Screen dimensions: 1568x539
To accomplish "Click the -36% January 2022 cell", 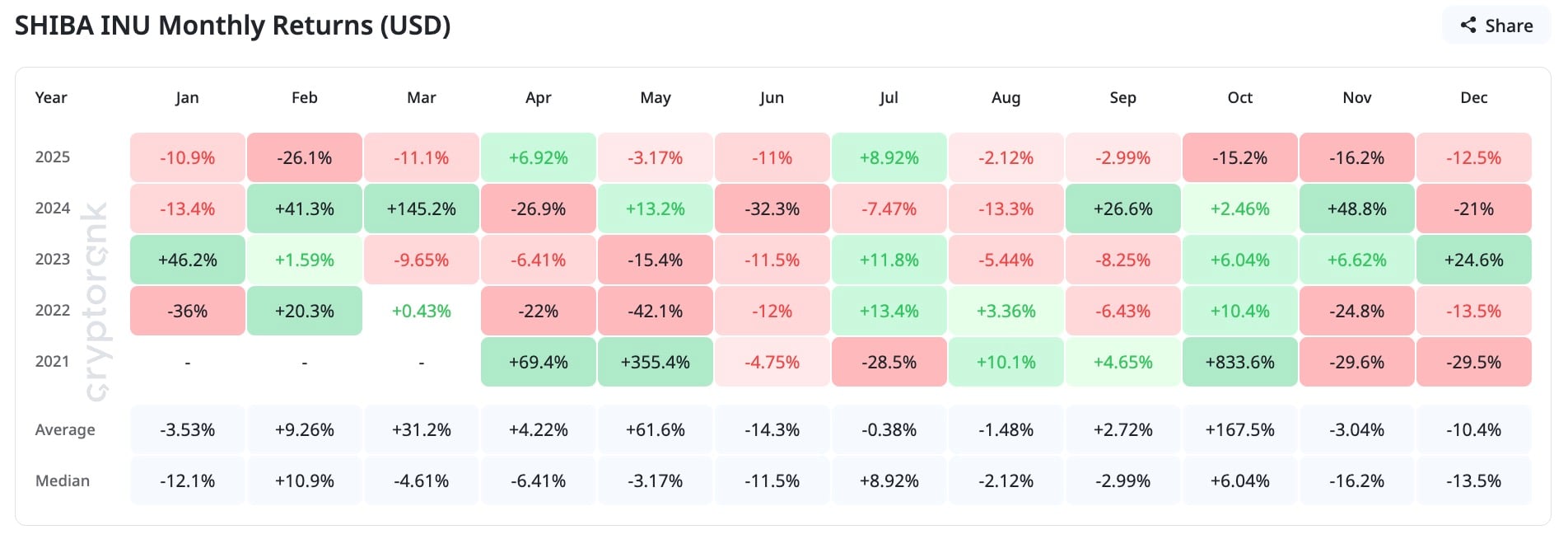I will click(187, 311).
